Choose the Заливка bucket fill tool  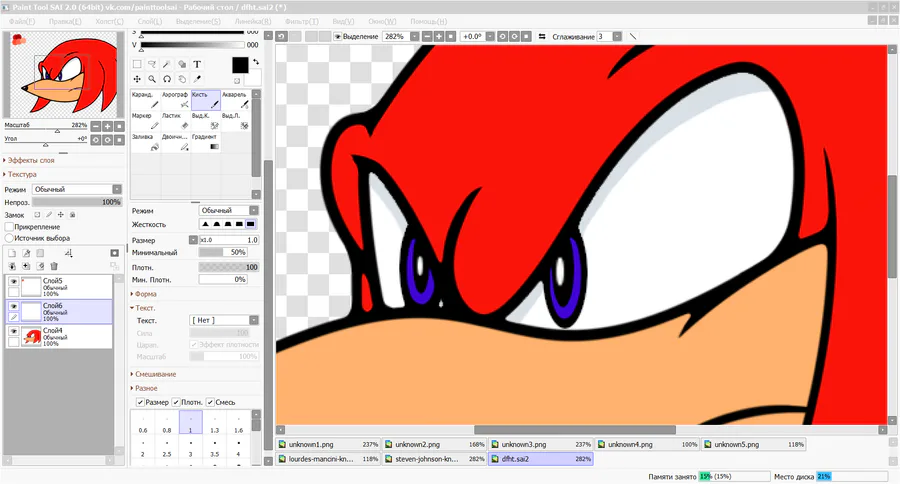pyautogui.click(x=146, y=142)
